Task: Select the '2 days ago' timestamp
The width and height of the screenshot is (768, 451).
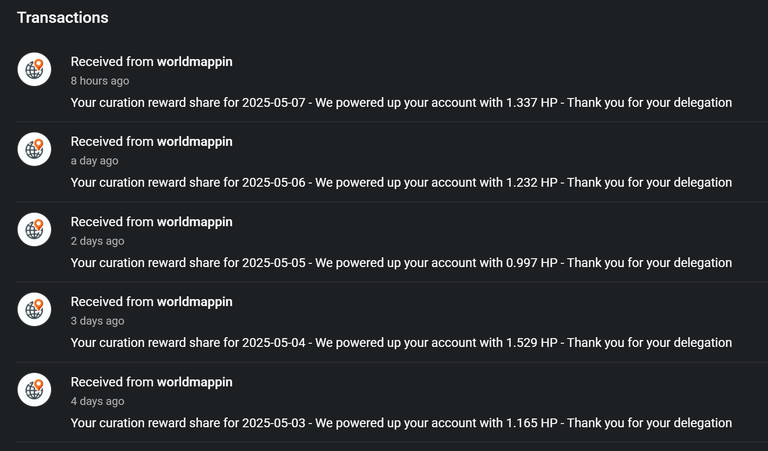Action: (97, 241)
